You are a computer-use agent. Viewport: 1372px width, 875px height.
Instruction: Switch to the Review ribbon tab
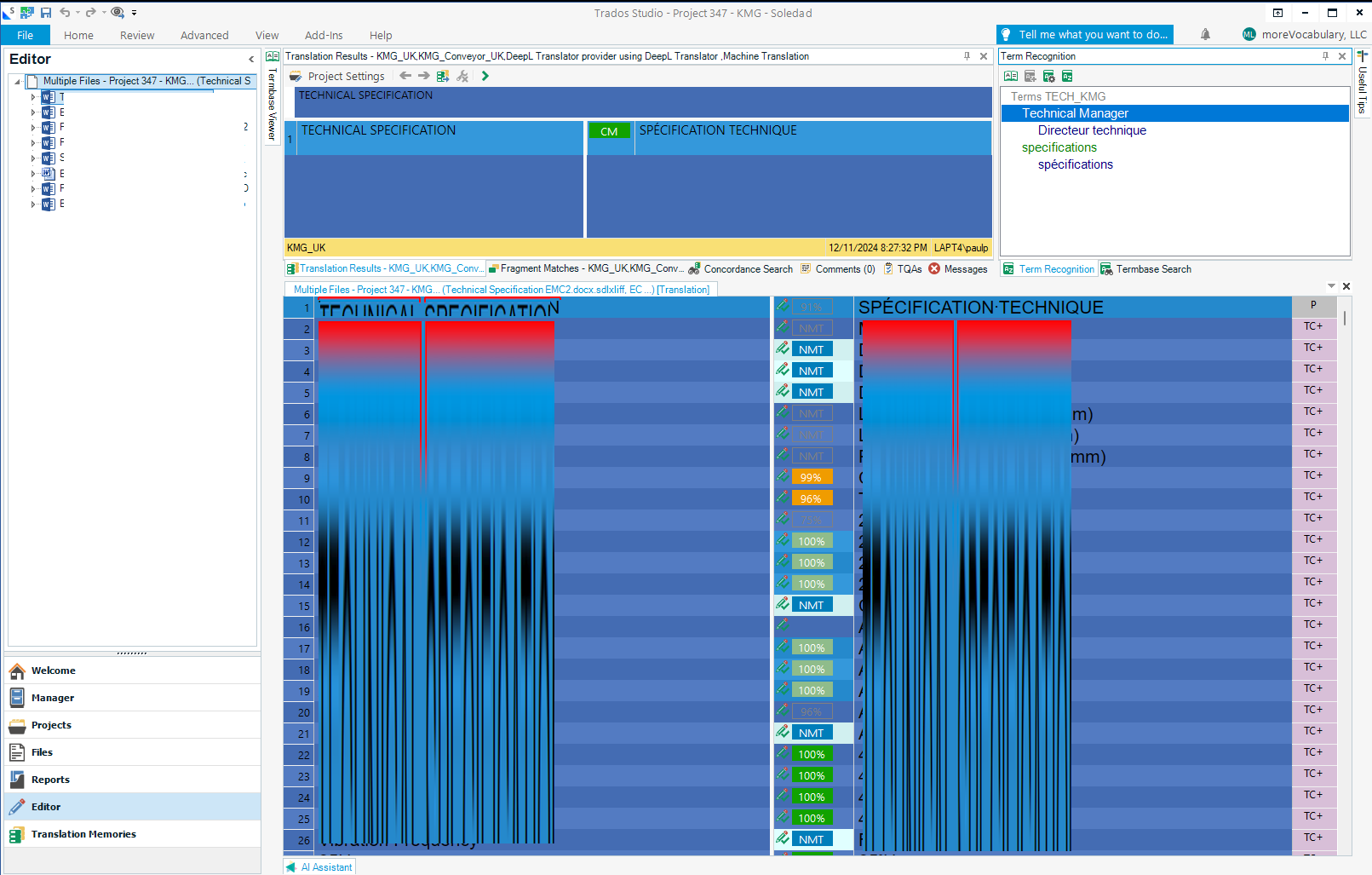coord(137,35)
